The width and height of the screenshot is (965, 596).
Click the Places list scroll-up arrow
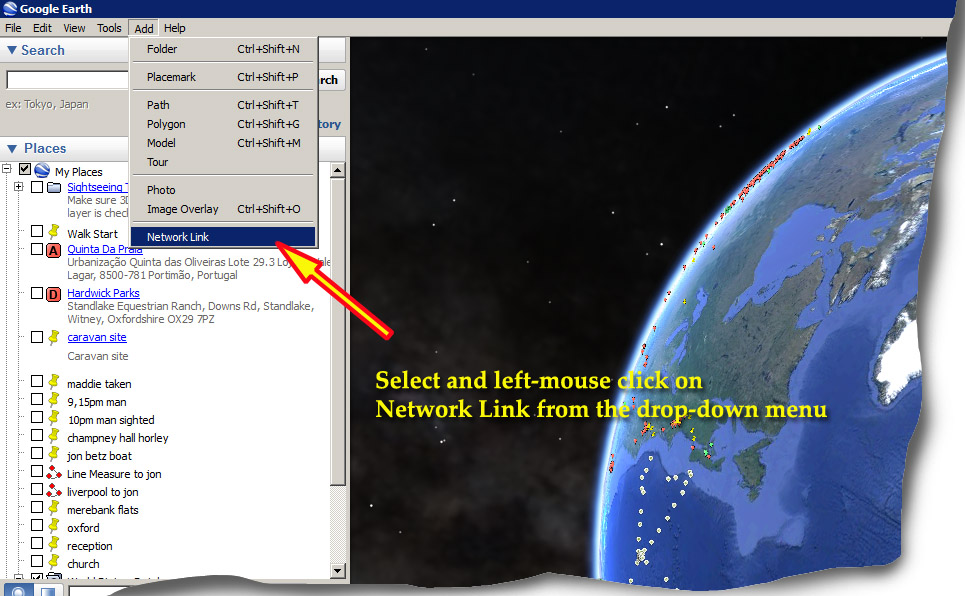[337, 170]
